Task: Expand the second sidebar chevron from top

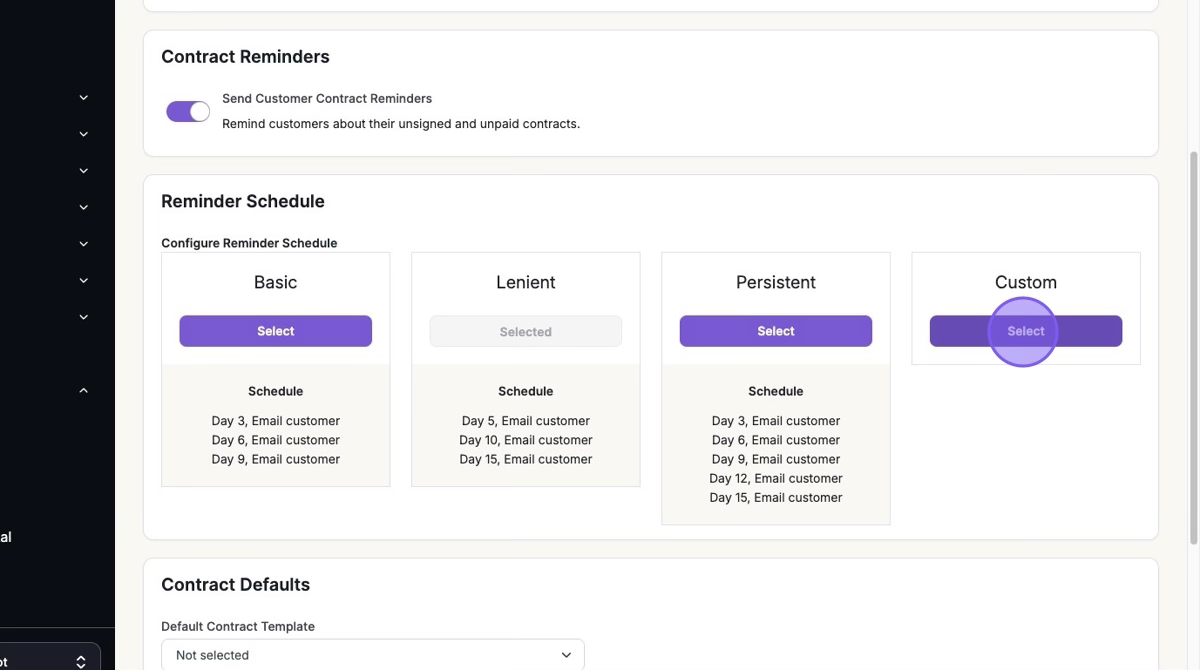Action: tap(84, 134)
